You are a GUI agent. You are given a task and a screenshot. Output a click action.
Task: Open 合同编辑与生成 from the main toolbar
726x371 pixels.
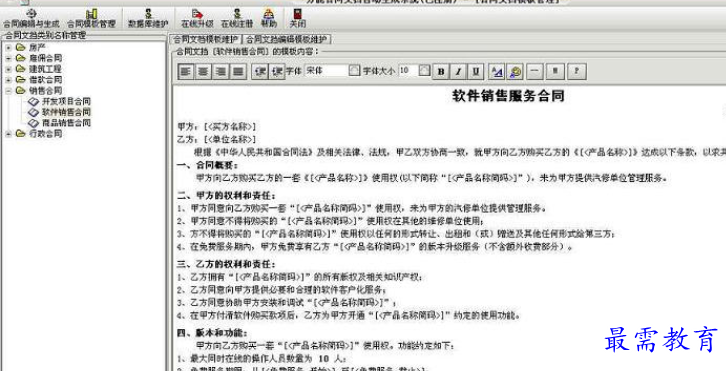tap(31, 19)
